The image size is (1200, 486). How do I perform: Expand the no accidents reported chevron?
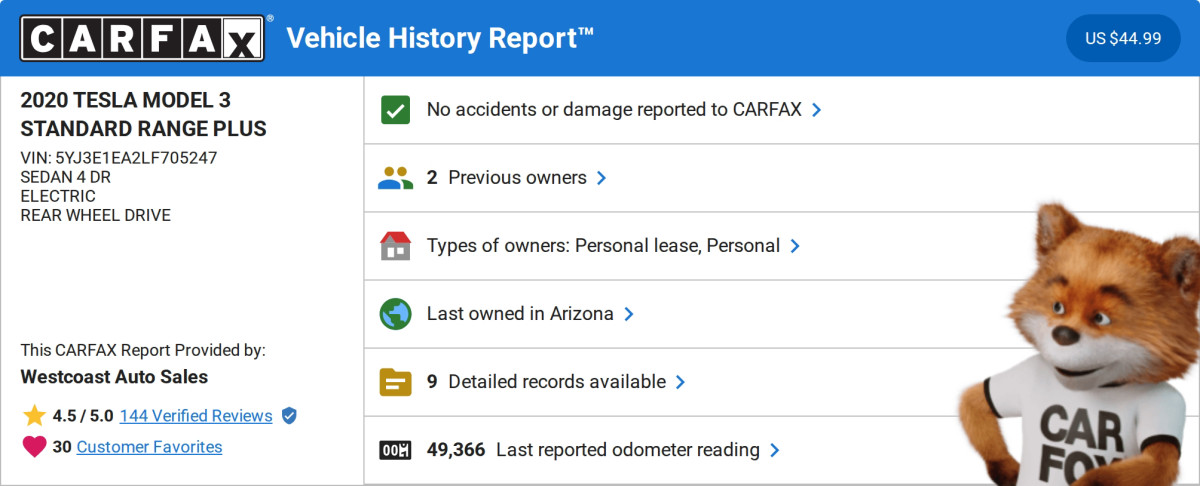(816, 110)
